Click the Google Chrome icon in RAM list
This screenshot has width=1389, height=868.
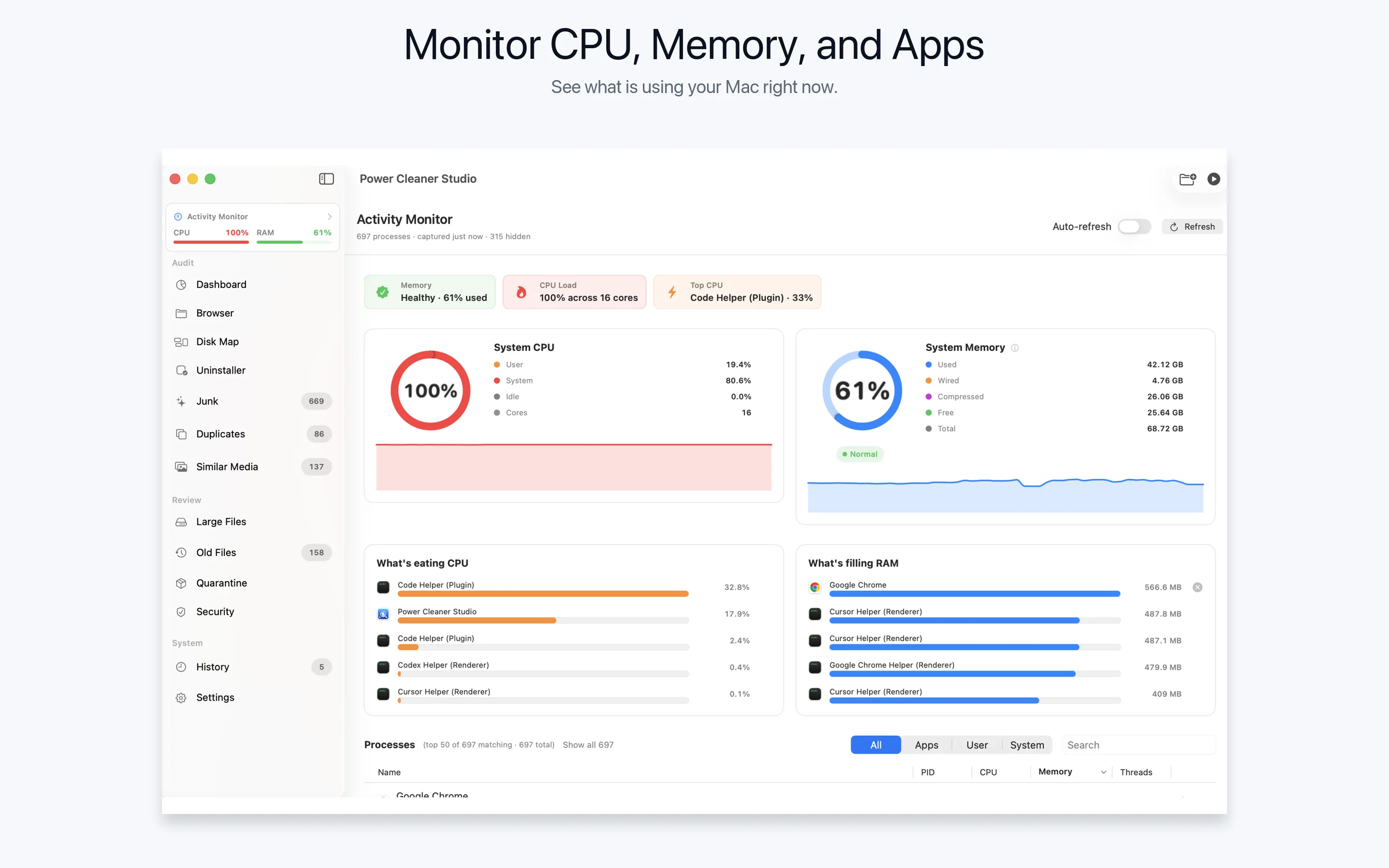point(815,587)
